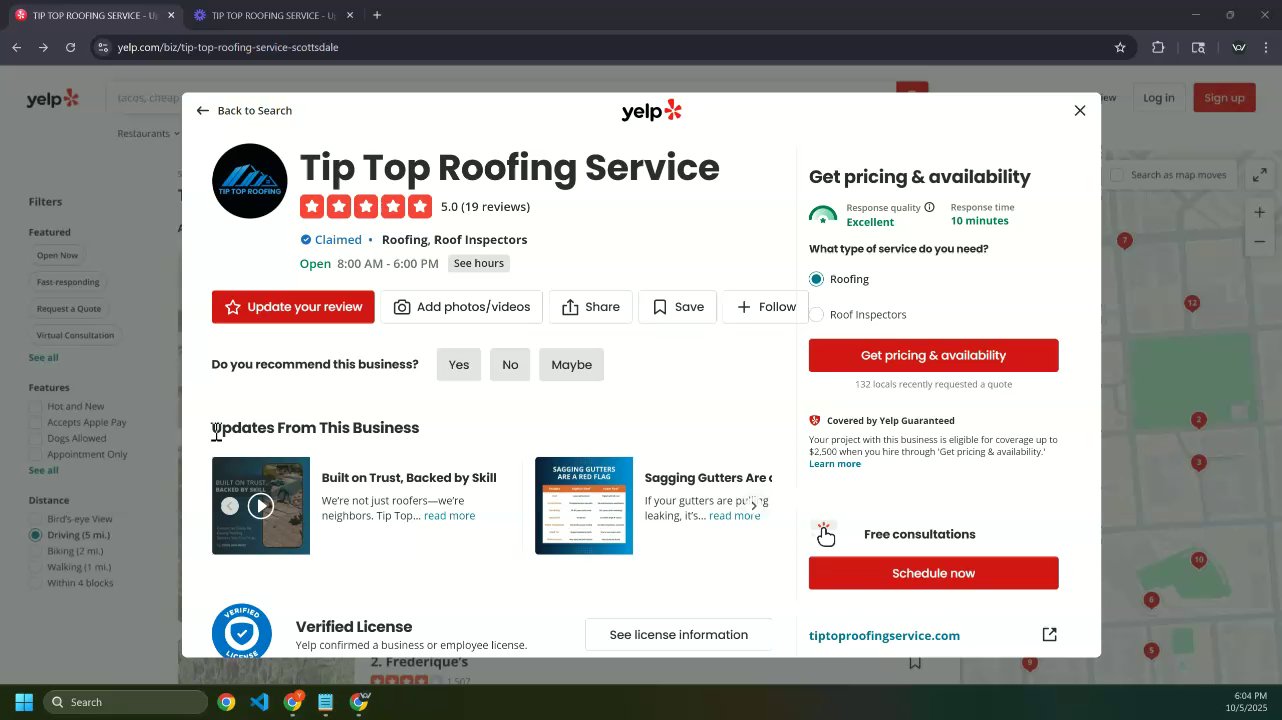This screenshot has width=1282, height=720.
Task: Click previous arrow on updates carousel
Action: 230,506
